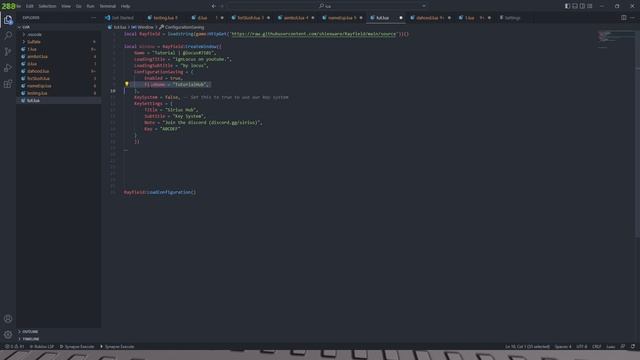This screenshot has width=640, height=360.
Task: Open the Selection menu
Action: (x=47, y=6)
